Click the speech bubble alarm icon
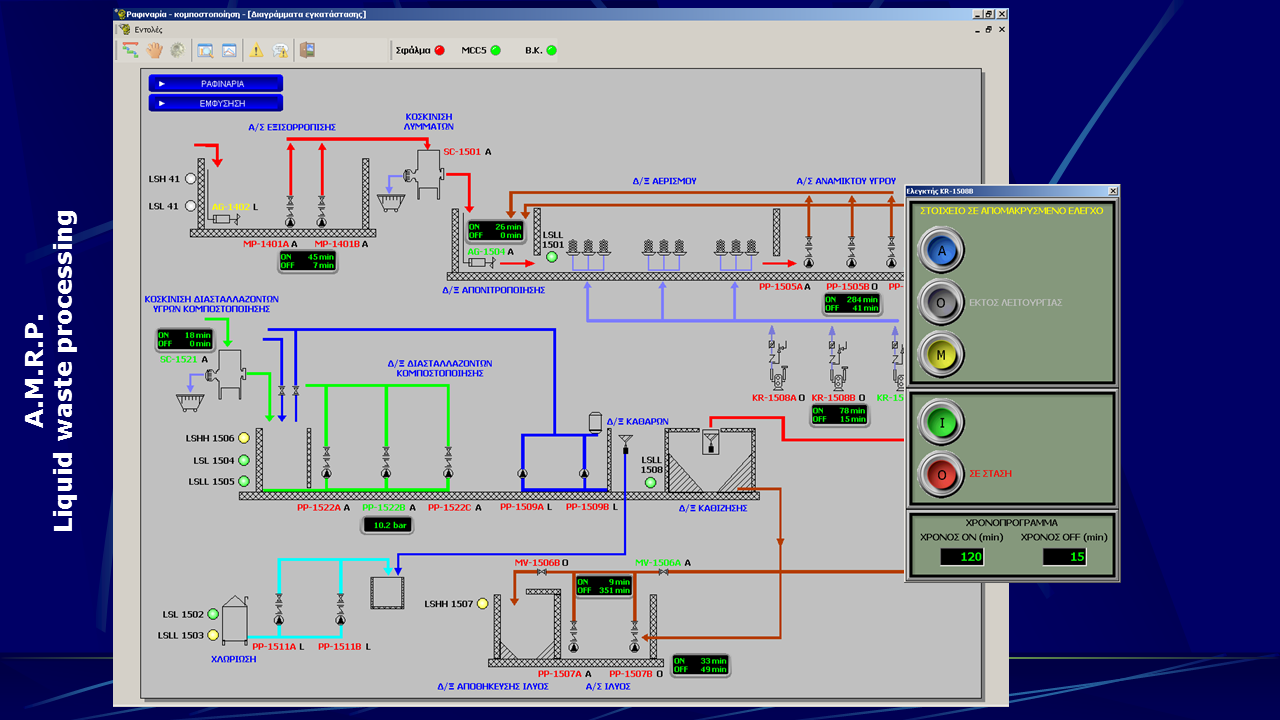The image size is (1280, 720). pyautogui.click(x=281, y=50)
